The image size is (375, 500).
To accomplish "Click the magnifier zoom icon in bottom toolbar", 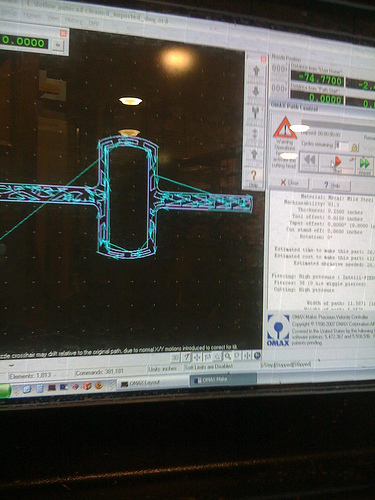I will (228, 356).
